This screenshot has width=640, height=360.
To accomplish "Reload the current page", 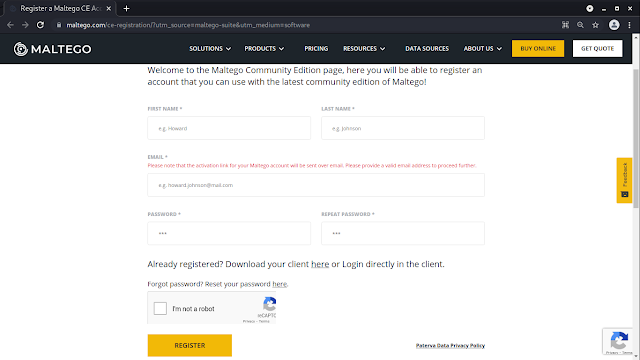I will pyautogui.click(x=40, y=25).
